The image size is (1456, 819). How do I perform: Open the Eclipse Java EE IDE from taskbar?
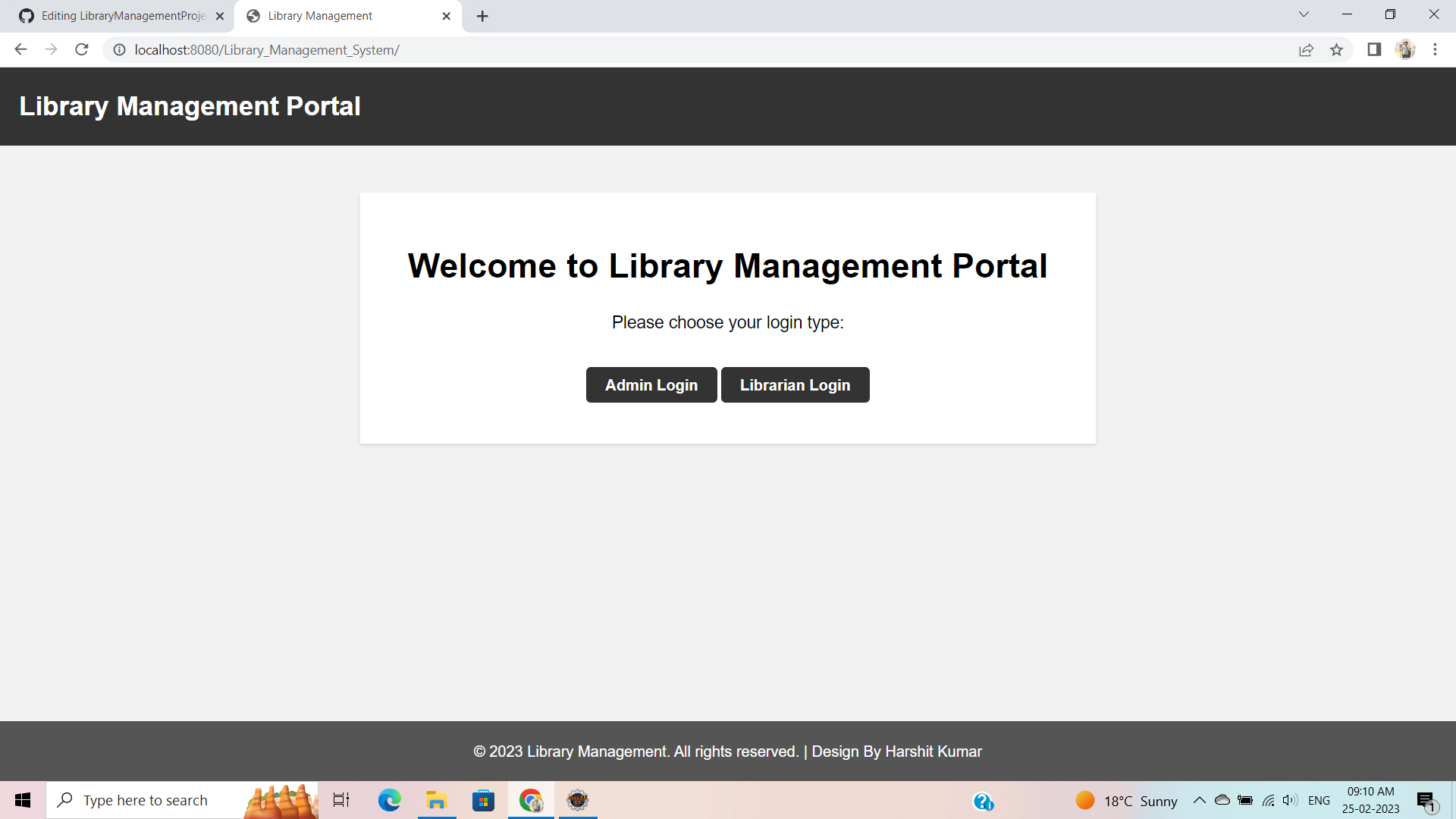point(578,800)
